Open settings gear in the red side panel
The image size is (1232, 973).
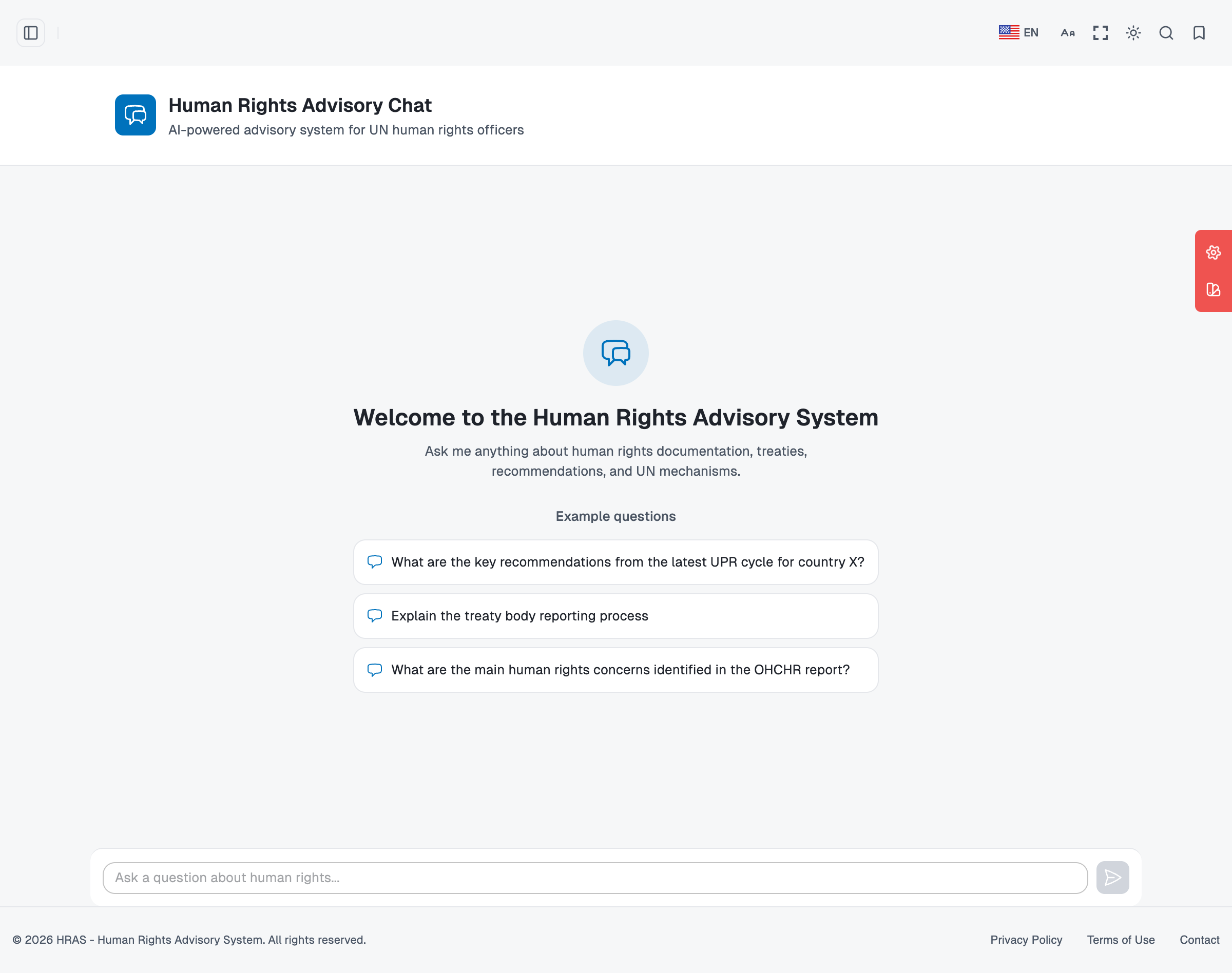(1213, 252)
